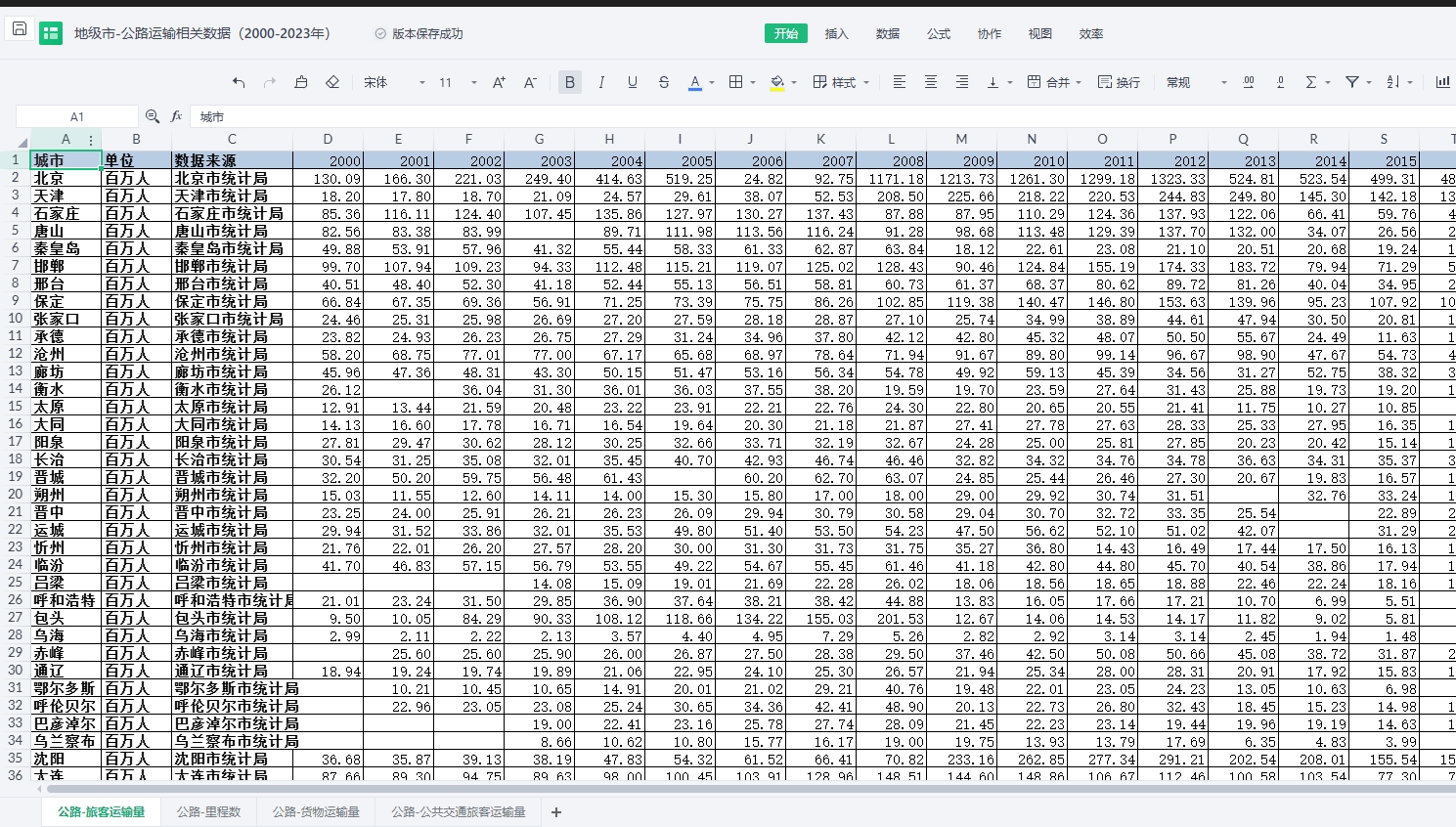This screenshot has width=1456, height=827.
Task: Increase font size with A+ icon
Action: pyautogui.click(x=499, y=82)
